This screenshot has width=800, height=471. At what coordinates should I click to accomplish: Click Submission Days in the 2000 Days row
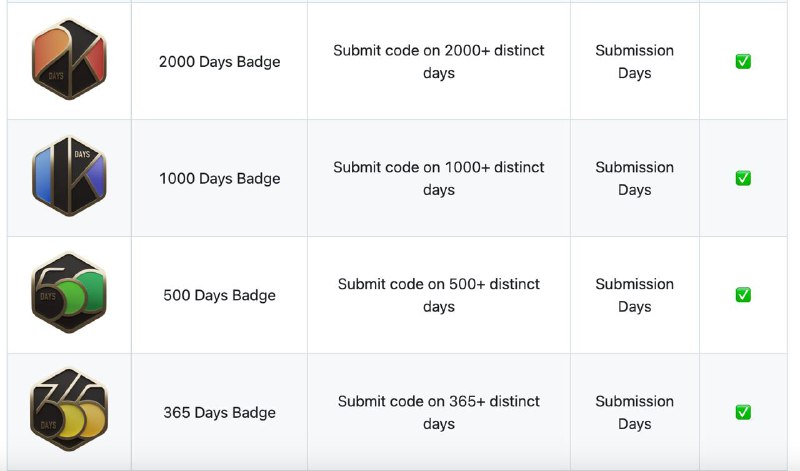pos(634,62)
